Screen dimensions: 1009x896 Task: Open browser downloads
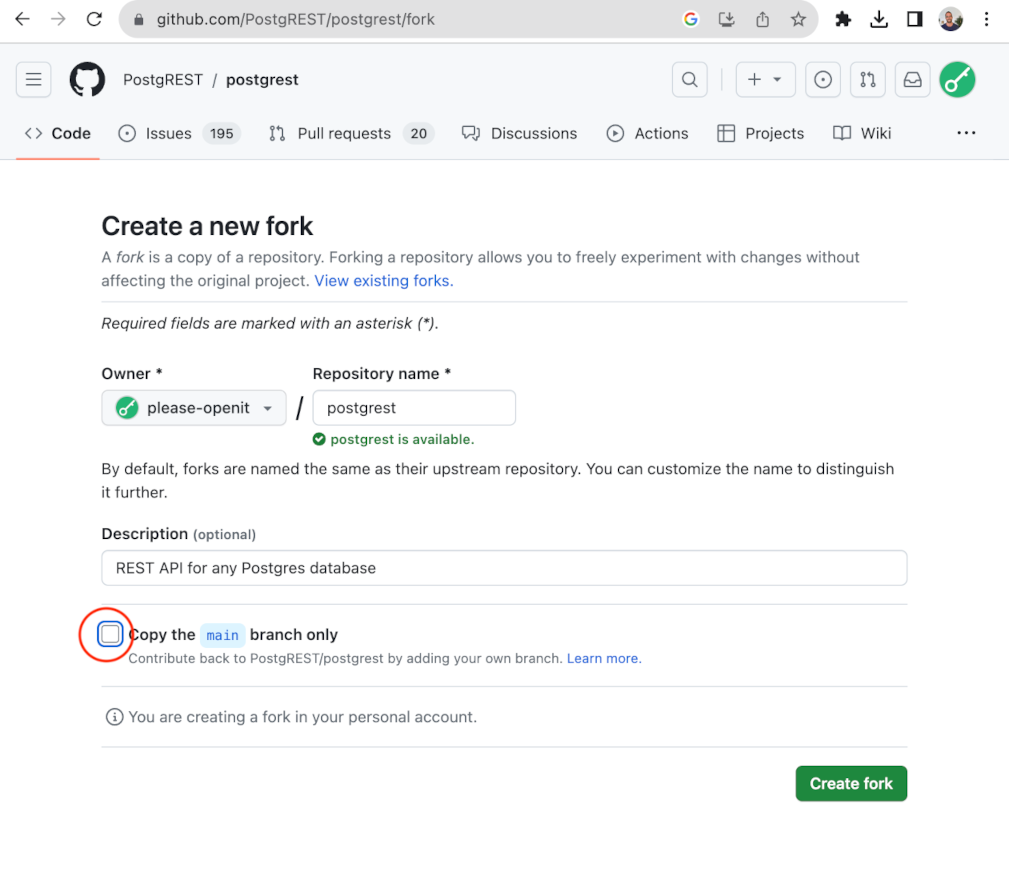pyautogui.click(x=879, y=19)
